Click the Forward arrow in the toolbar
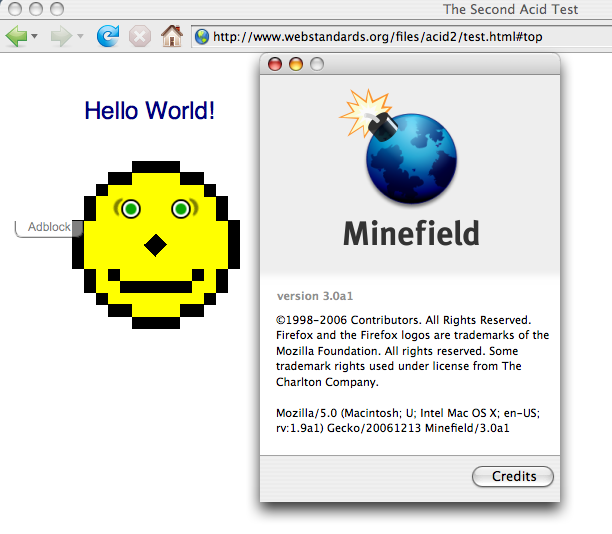This screenshot has width=612, height=534. tap(61, 36)
